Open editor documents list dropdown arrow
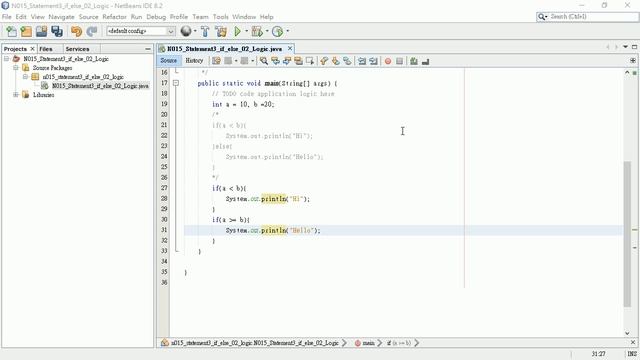Screen dimensions: 640x360 tap(625, 47)
